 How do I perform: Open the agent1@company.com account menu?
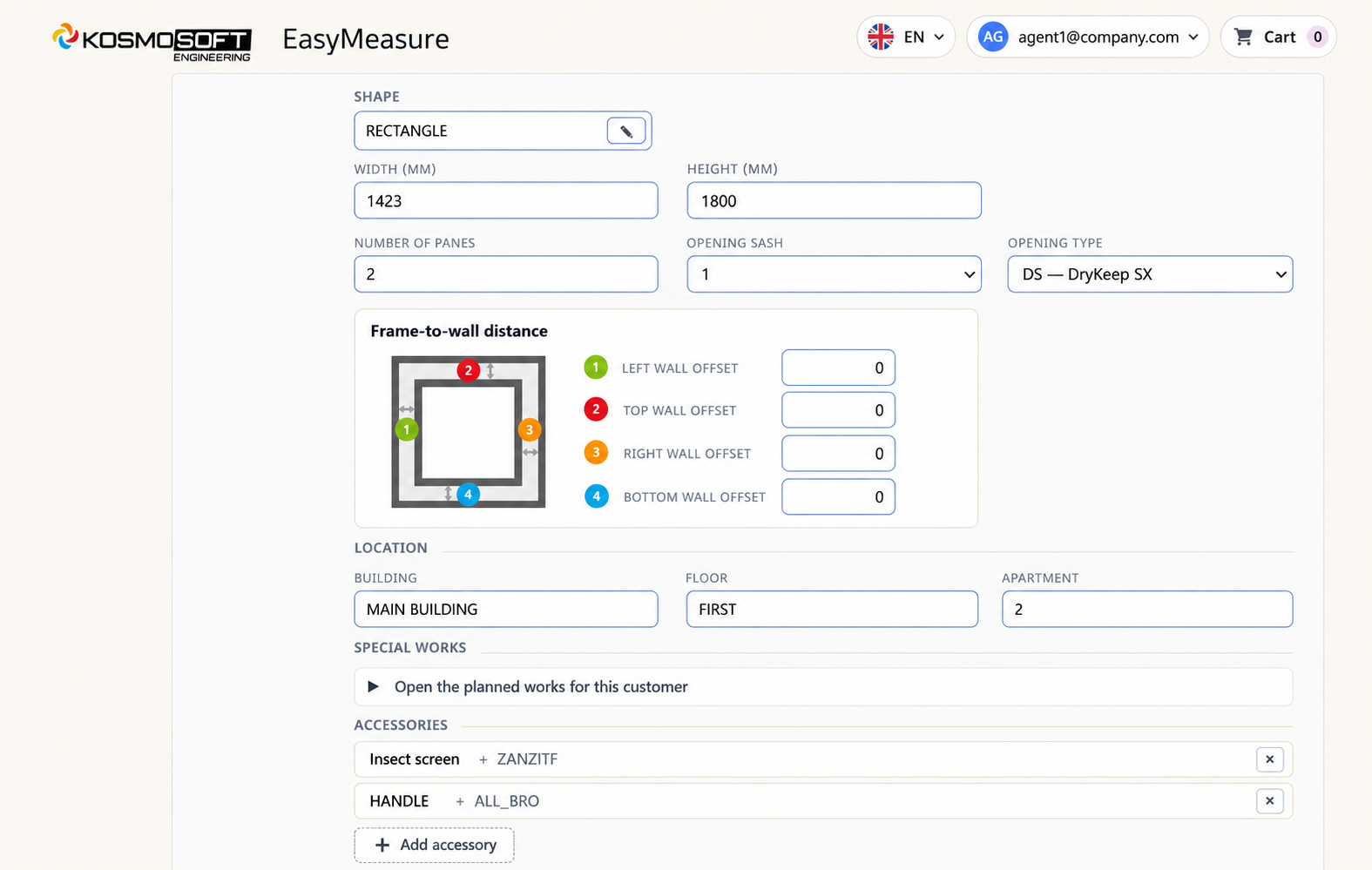(1088, 37)
